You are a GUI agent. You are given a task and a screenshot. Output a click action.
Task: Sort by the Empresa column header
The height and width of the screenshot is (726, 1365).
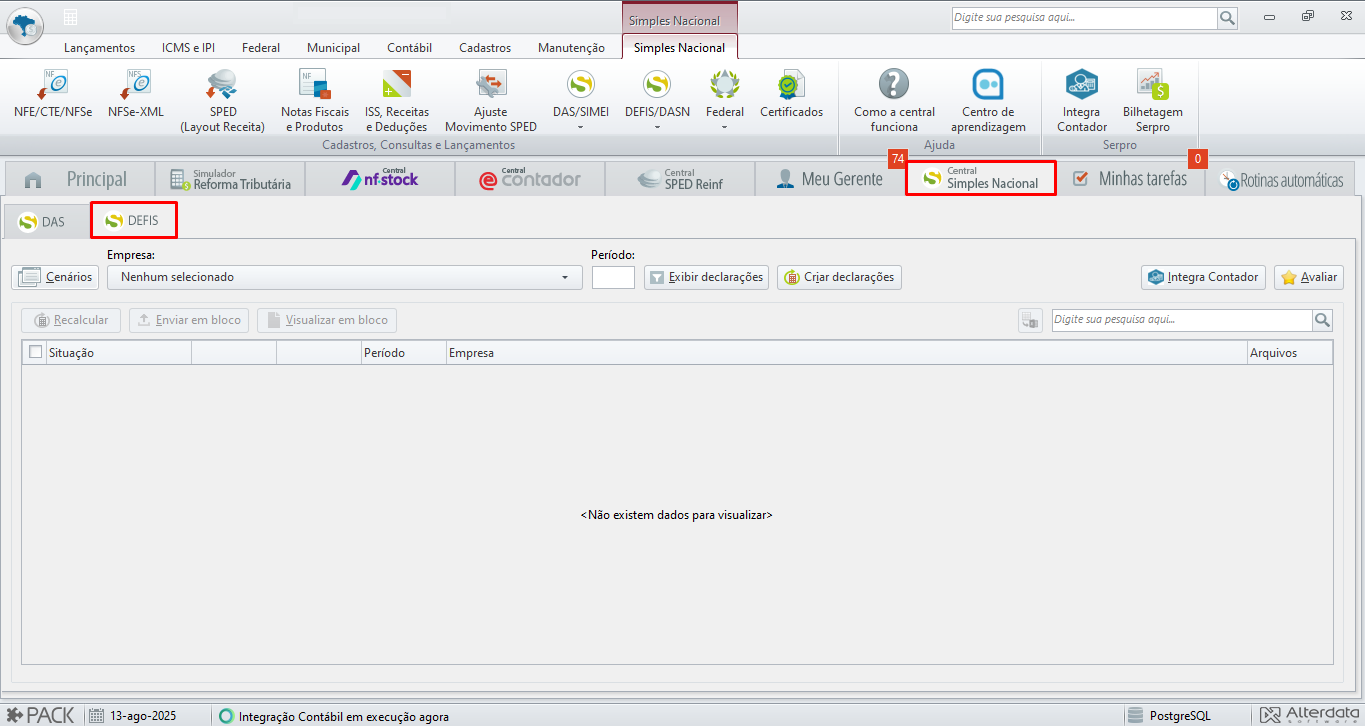[x=847, y=352]
